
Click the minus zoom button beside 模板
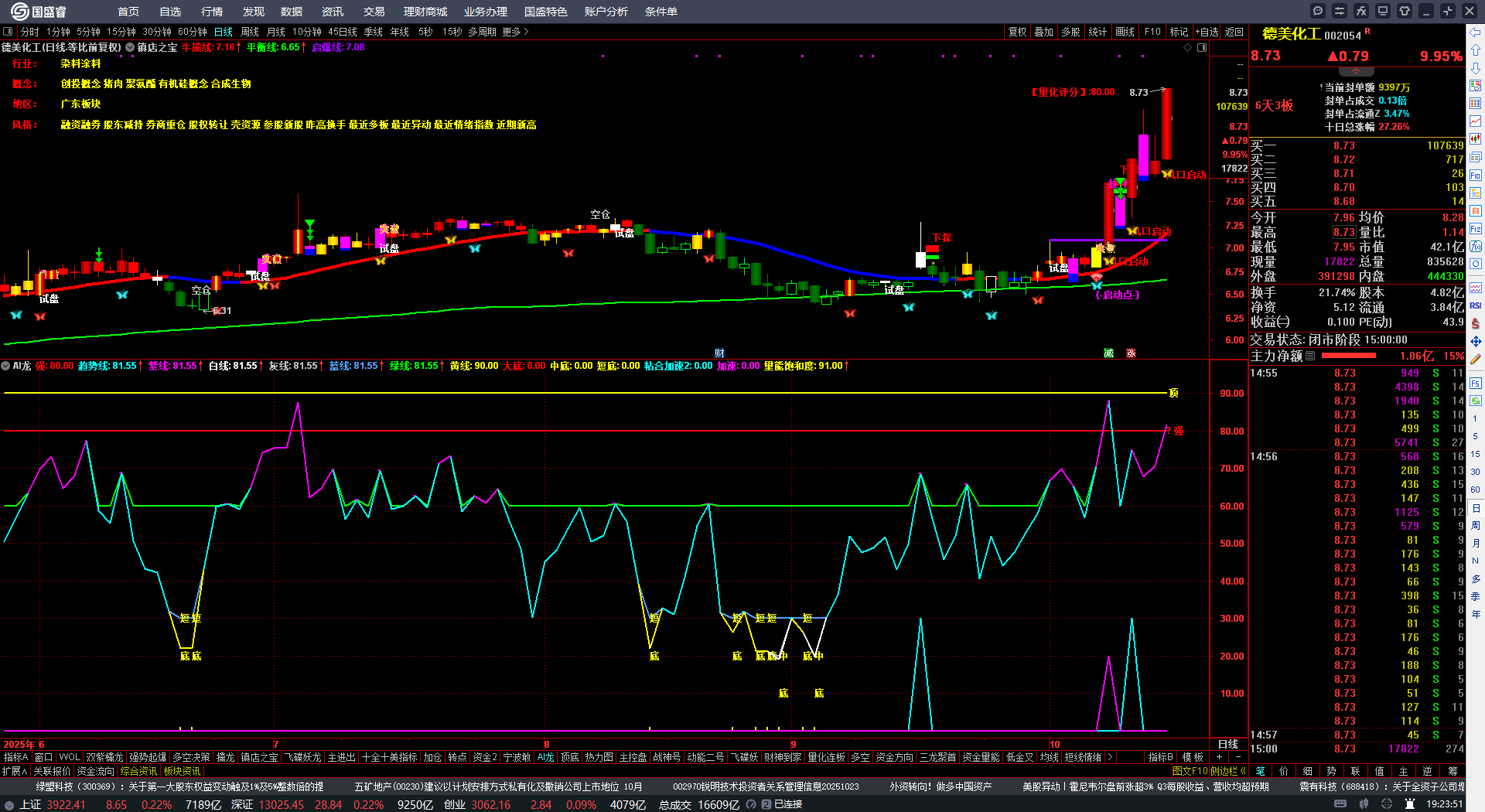pos(1238,757)
